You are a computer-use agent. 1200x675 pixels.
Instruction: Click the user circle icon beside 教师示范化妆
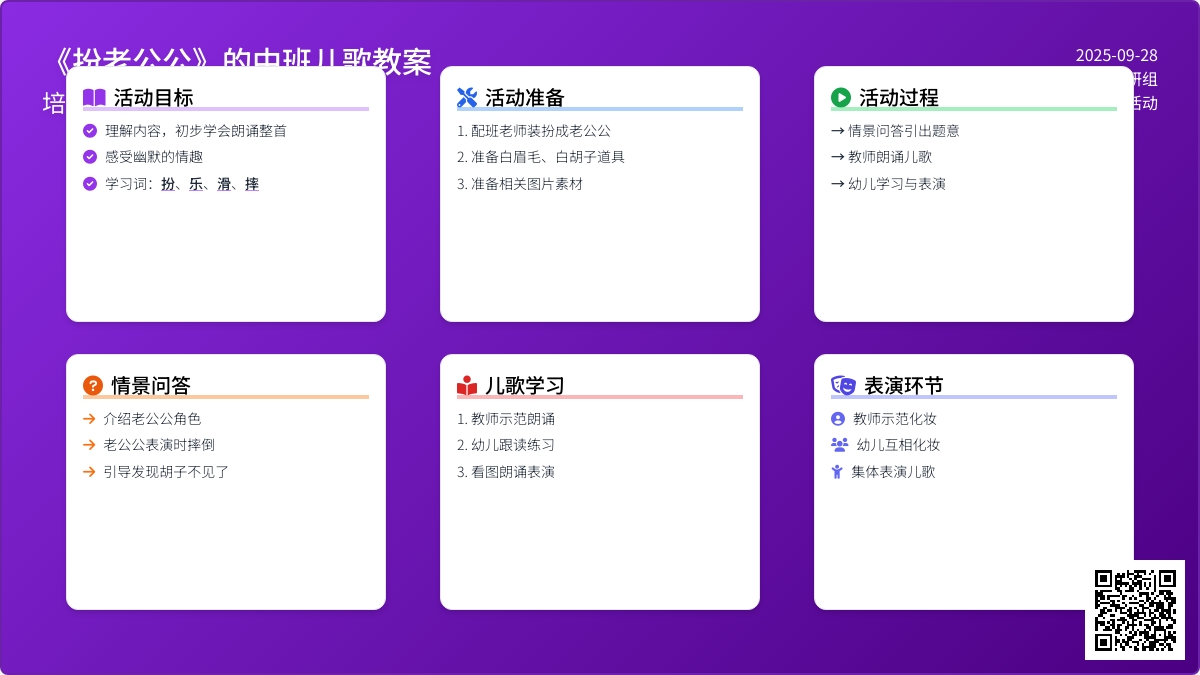838,419
